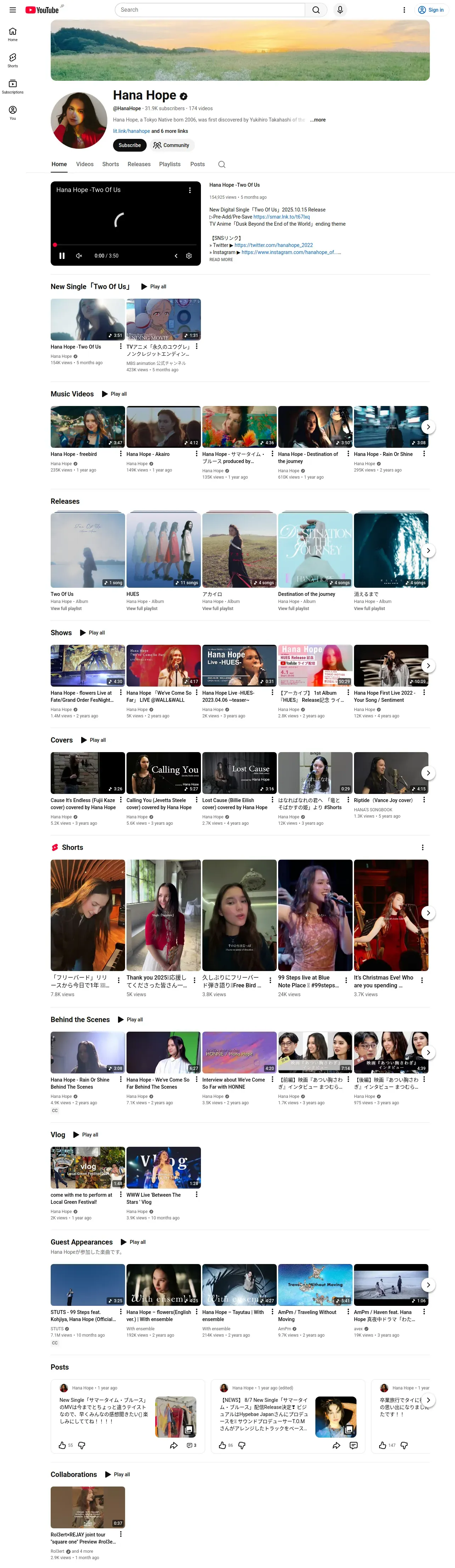Show more Shorts with the next arrow
The image size is (455, 1568).
428,913
